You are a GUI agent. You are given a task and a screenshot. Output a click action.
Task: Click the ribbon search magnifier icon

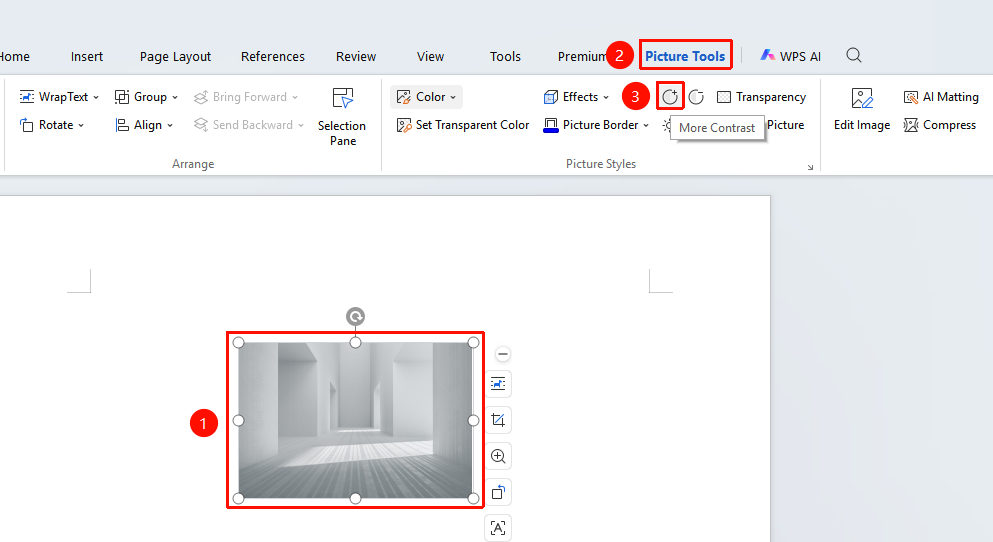click(x=854, y=55)
